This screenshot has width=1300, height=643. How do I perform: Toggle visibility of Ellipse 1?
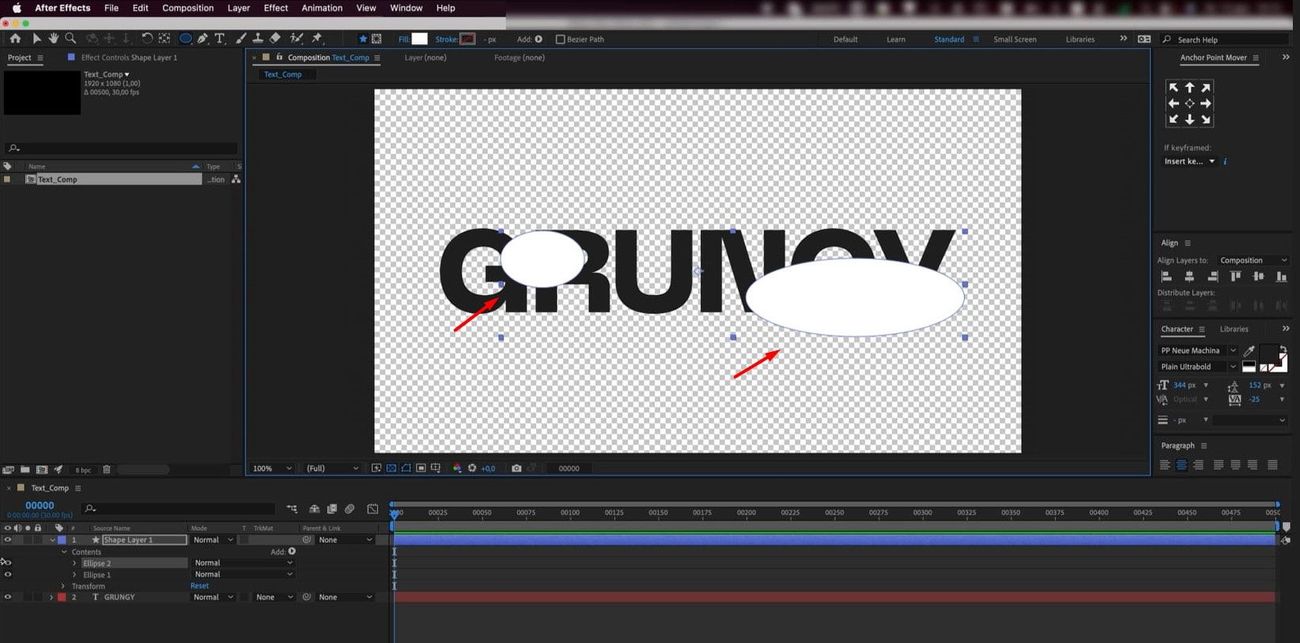pyautogui.click(x=8, y=575)
